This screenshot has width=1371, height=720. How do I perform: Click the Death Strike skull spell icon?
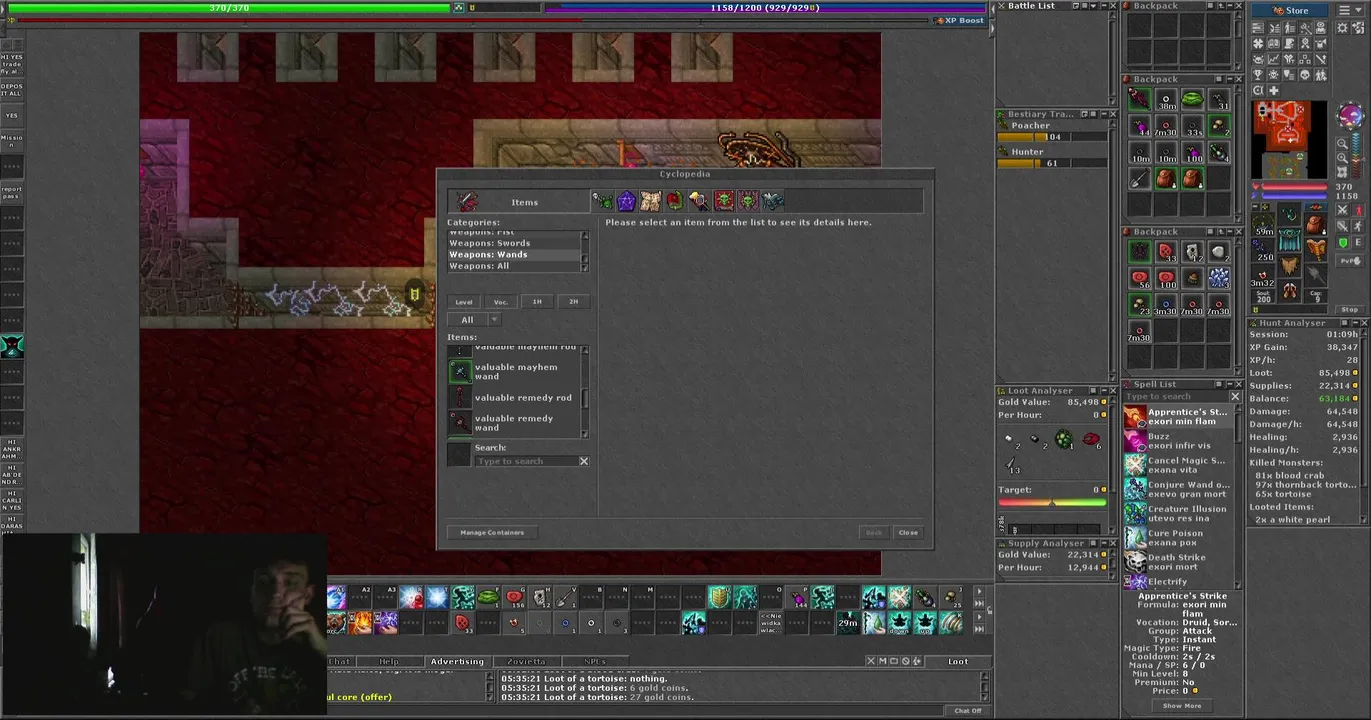tap(1135, 562)
